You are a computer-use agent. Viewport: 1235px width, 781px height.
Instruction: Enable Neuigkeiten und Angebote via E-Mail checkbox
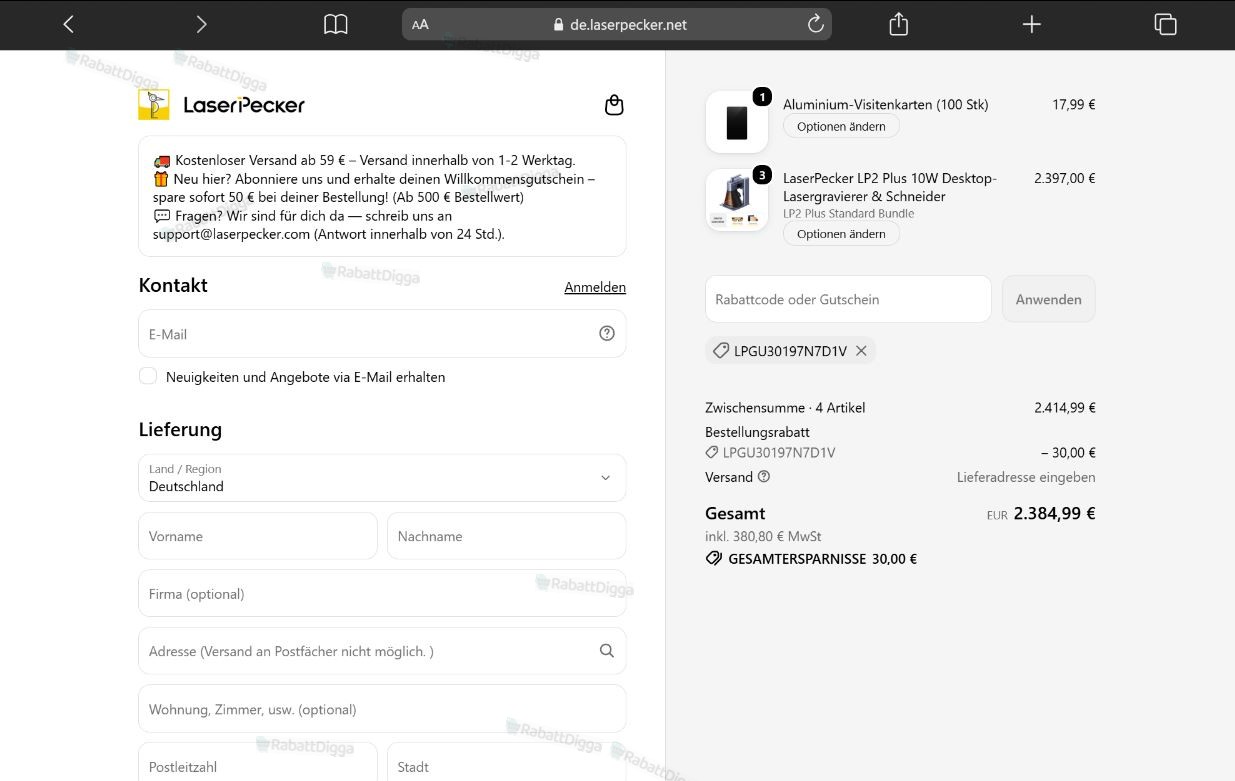148,376
